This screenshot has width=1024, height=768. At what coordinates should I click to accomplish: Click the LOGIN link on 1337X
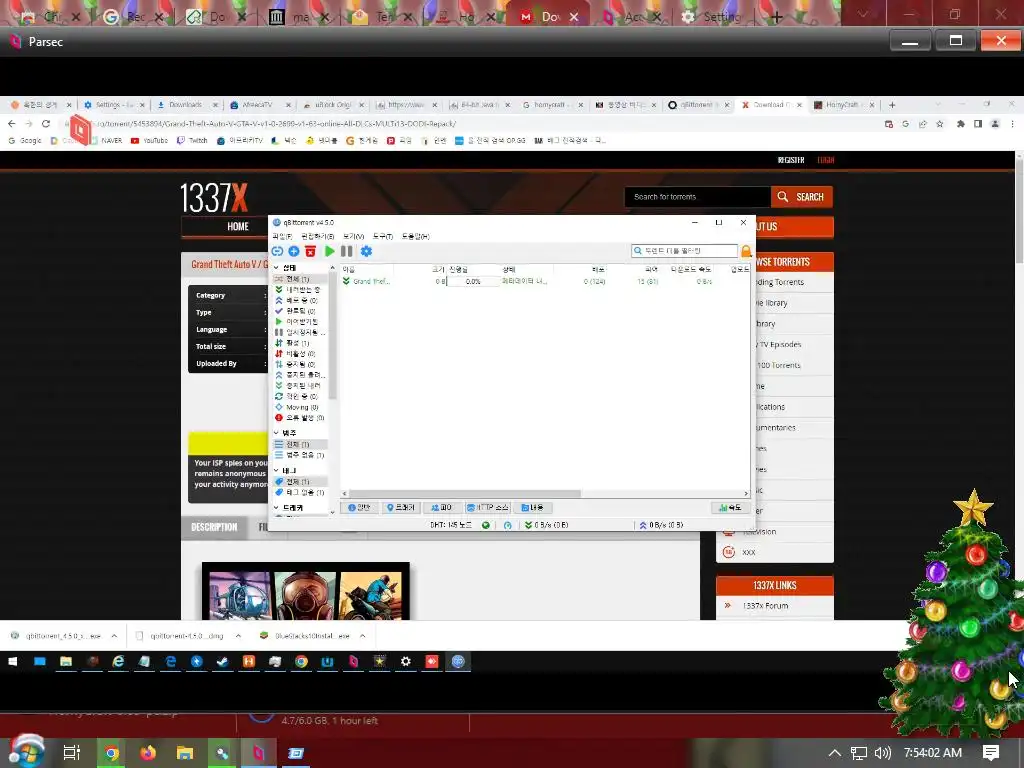[825, 160]
